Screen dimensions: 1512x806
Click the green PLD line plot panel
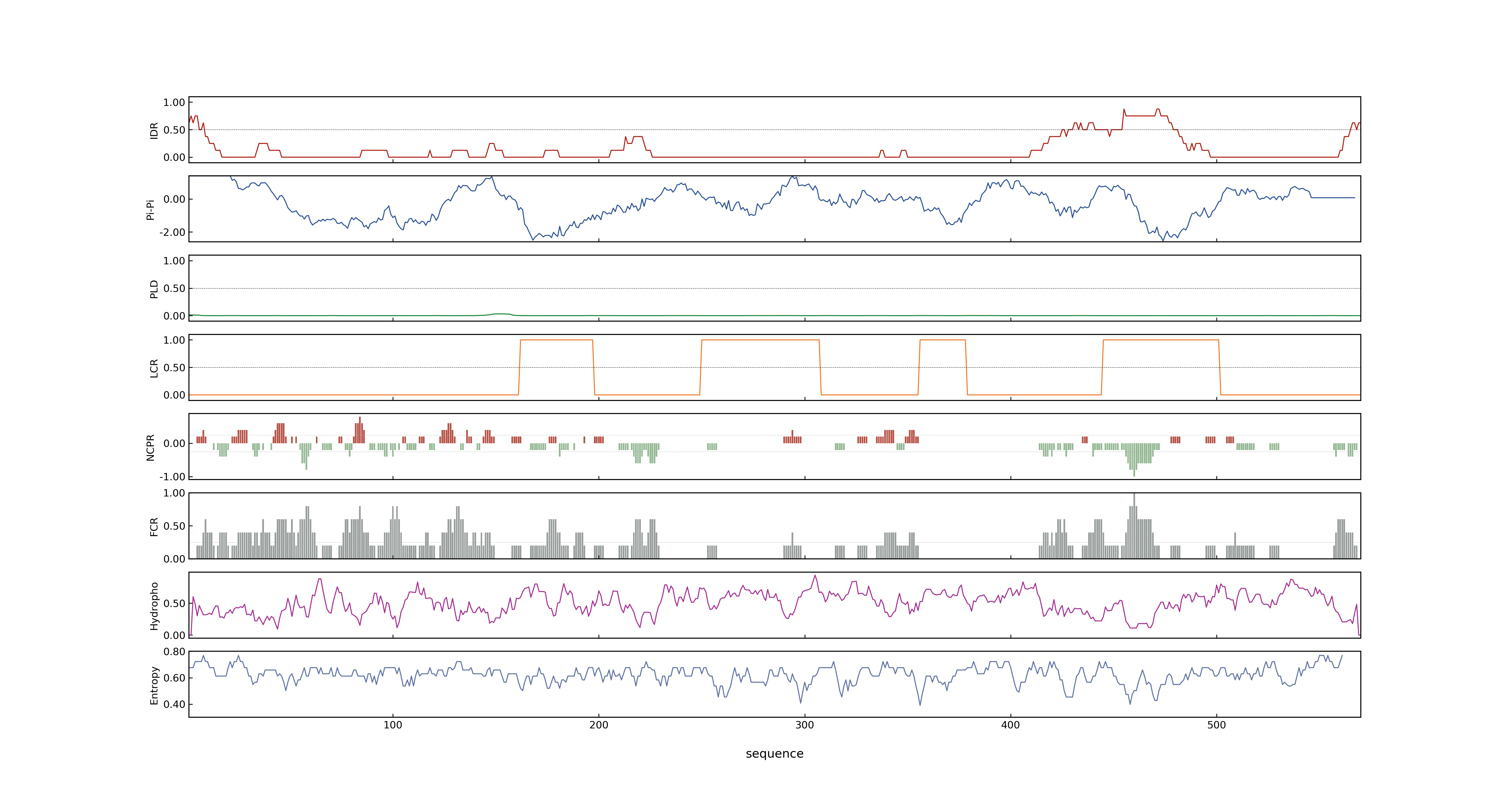[x=775, y=288]
